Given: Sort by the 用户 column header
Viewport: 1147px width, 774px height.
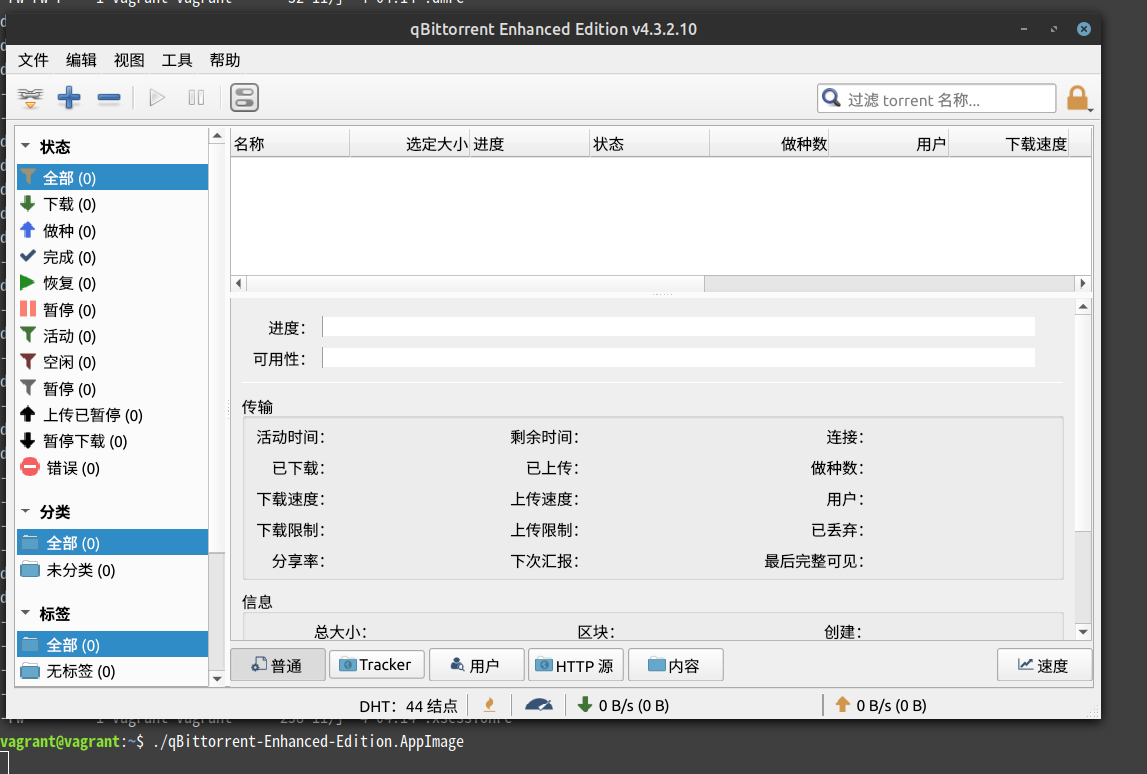Looking at the screenshot, I should [x=889, y=143].
